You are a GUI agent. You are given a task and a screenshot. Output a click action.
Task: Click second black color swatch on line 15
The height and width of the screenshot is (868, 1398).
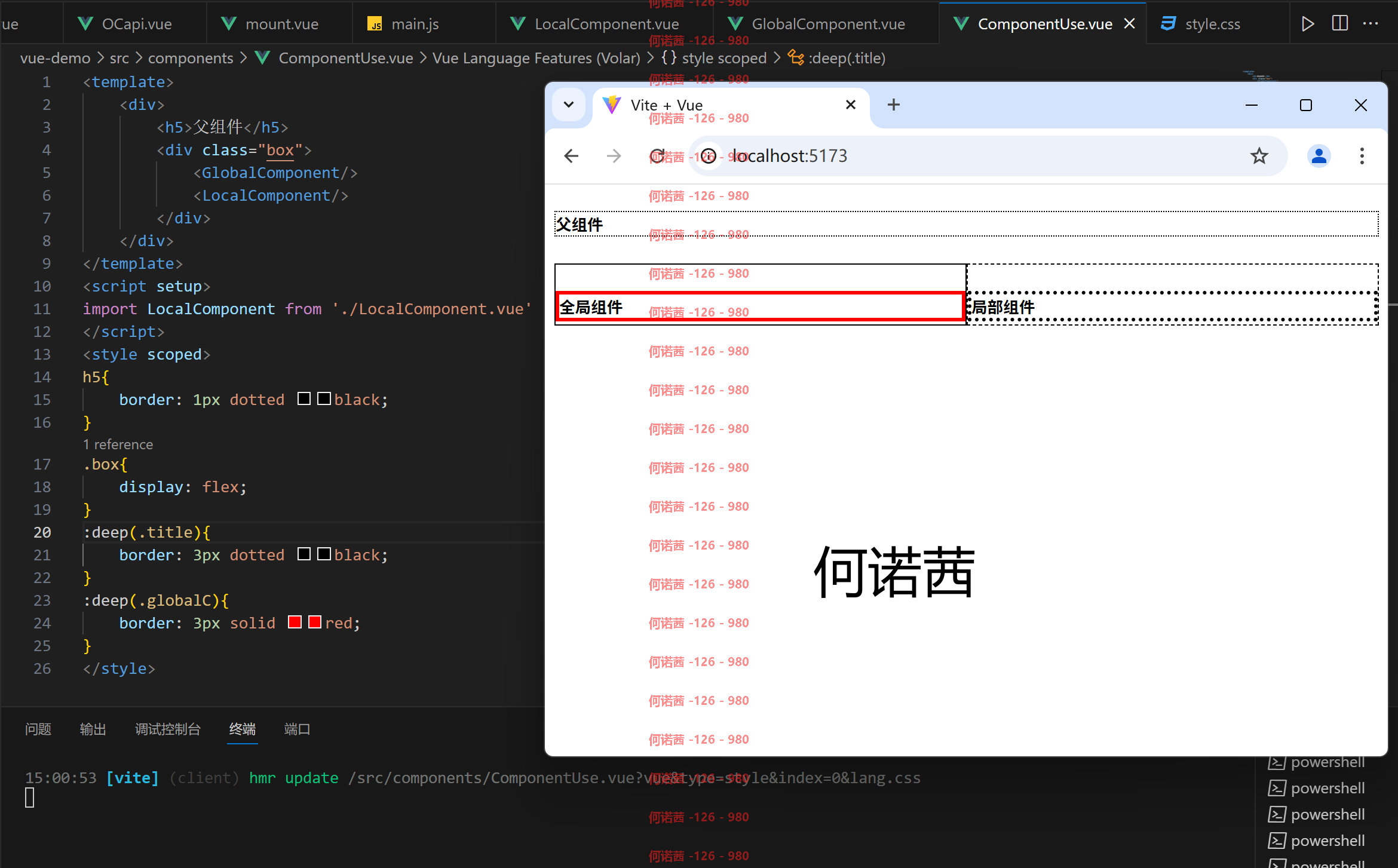324,398
